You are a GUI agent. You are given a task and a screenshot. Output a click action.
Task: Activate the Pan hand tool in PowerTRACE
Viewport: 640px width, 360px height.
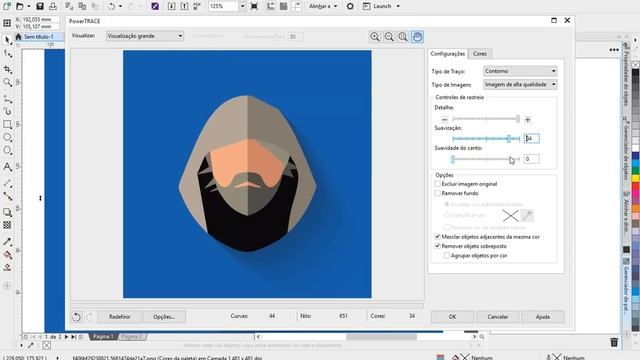click(x=417, y=37)
